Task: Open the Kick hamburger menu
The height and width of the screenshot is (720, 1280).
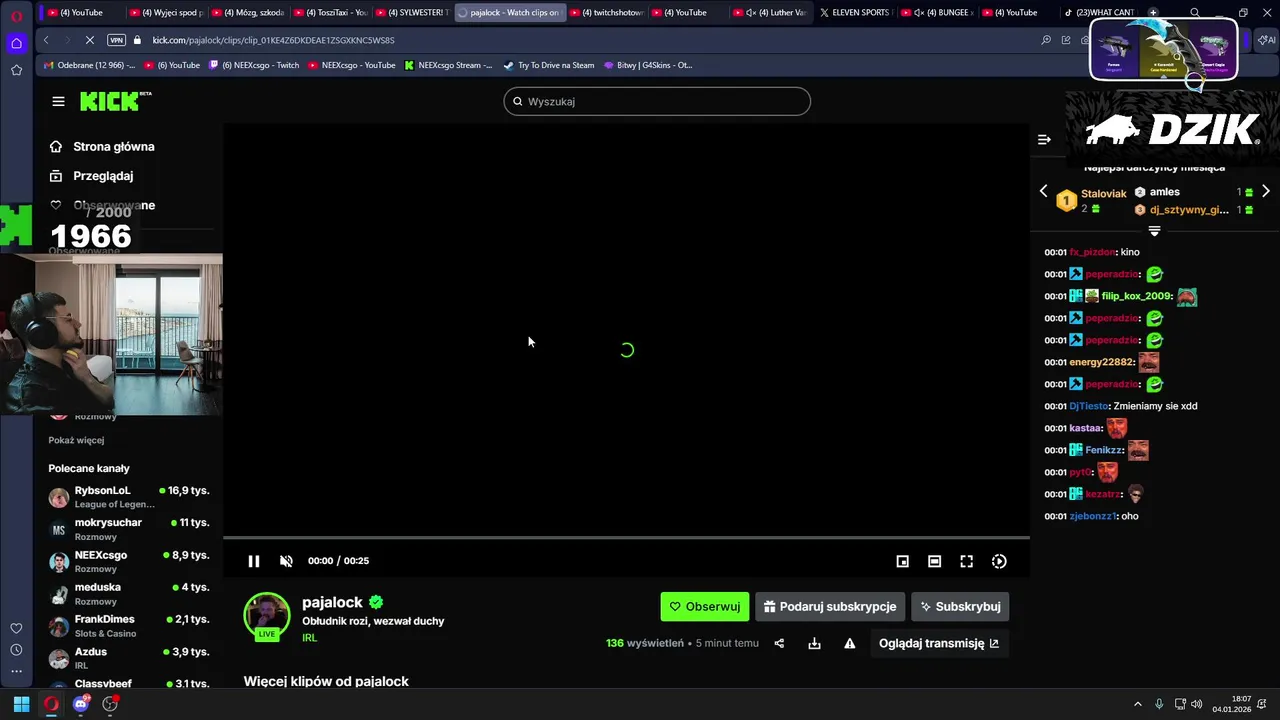Action: coord(58,101)
